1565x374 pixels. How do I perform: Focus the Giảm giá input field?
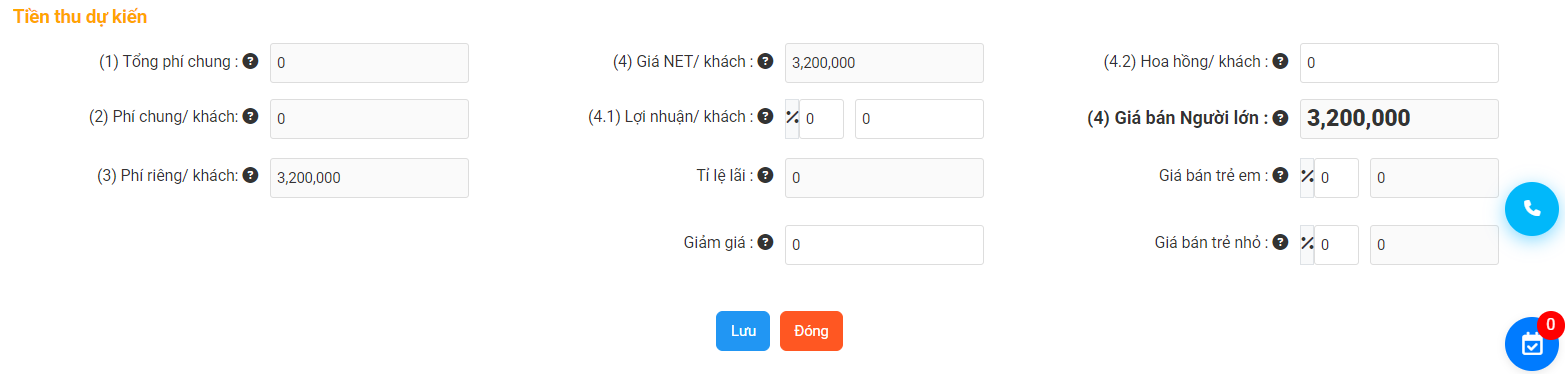(x=884, y=245)
